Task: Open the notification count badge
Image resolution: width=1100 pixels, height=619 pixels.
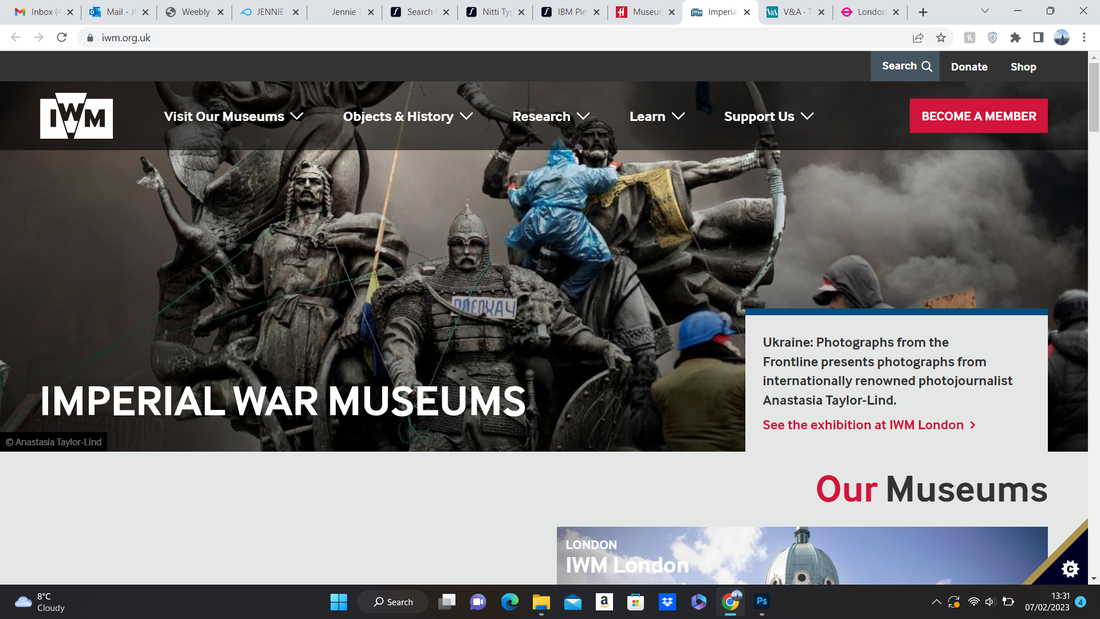Action: coord(1081,601)
